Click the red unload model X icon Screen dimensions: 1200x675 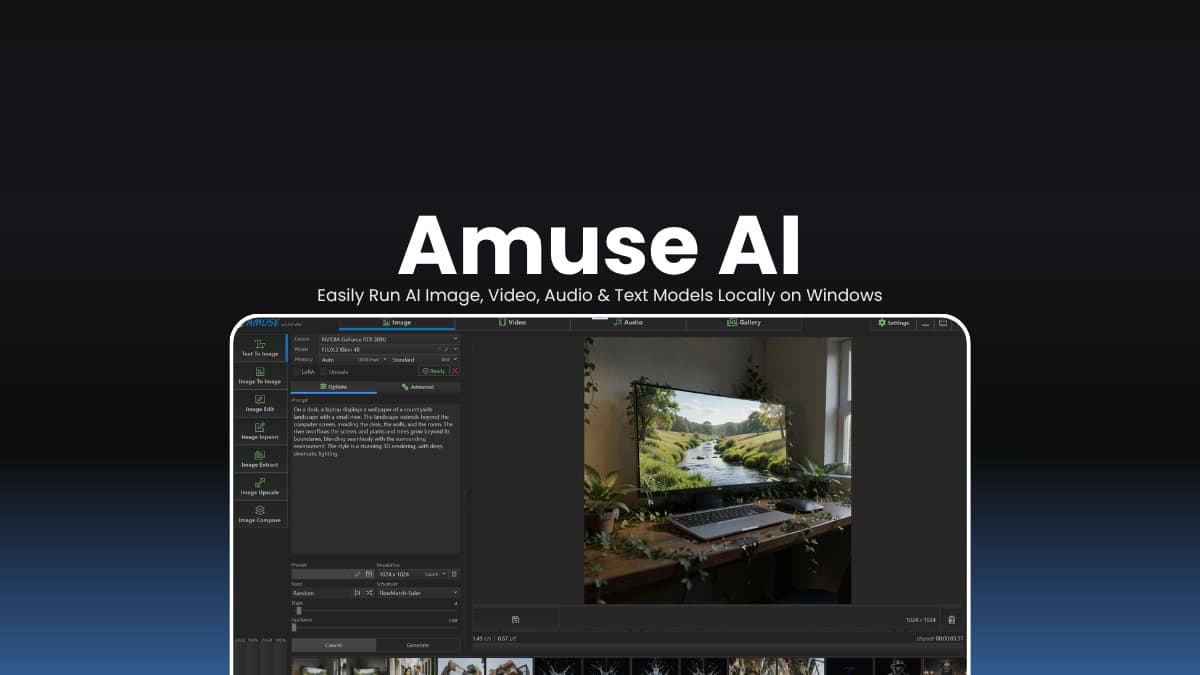click(x=455, y=371)
